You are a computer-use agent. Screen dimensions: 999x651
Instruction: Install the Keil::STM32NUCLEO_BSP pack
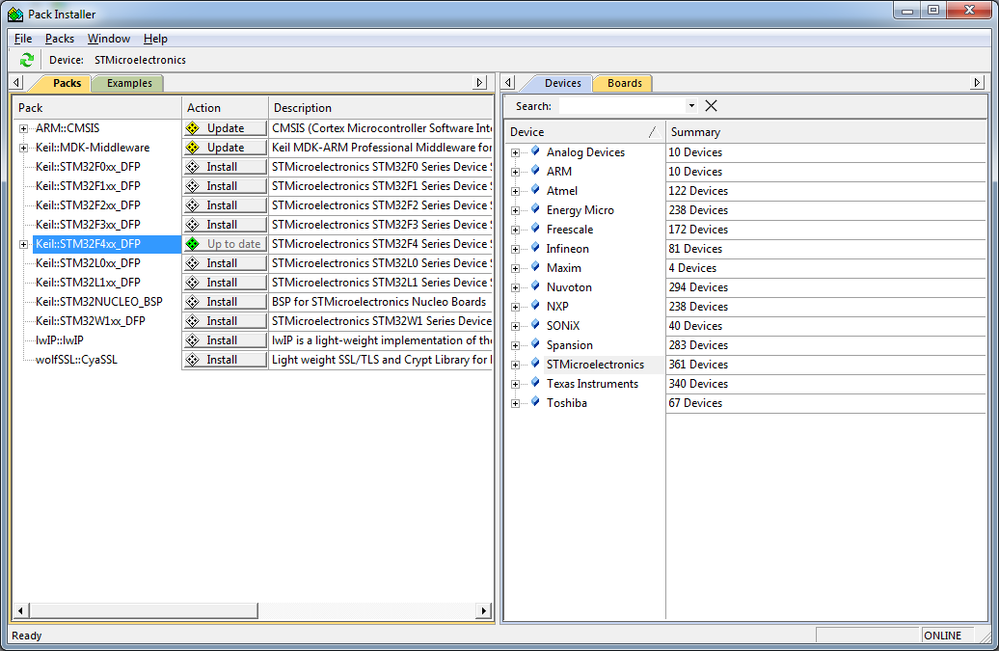(224, 301)
